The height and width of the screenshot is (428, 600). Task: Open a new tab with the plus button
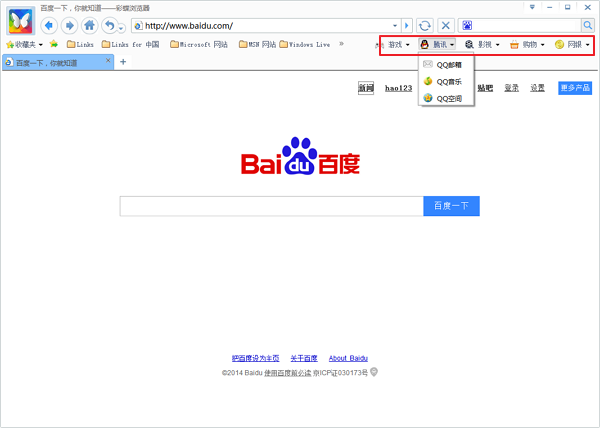point(123,62)
